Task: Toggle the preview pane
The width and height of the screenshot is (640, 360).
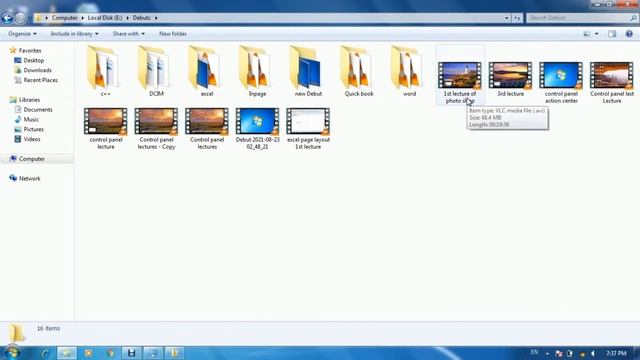Action: (612, 34)
